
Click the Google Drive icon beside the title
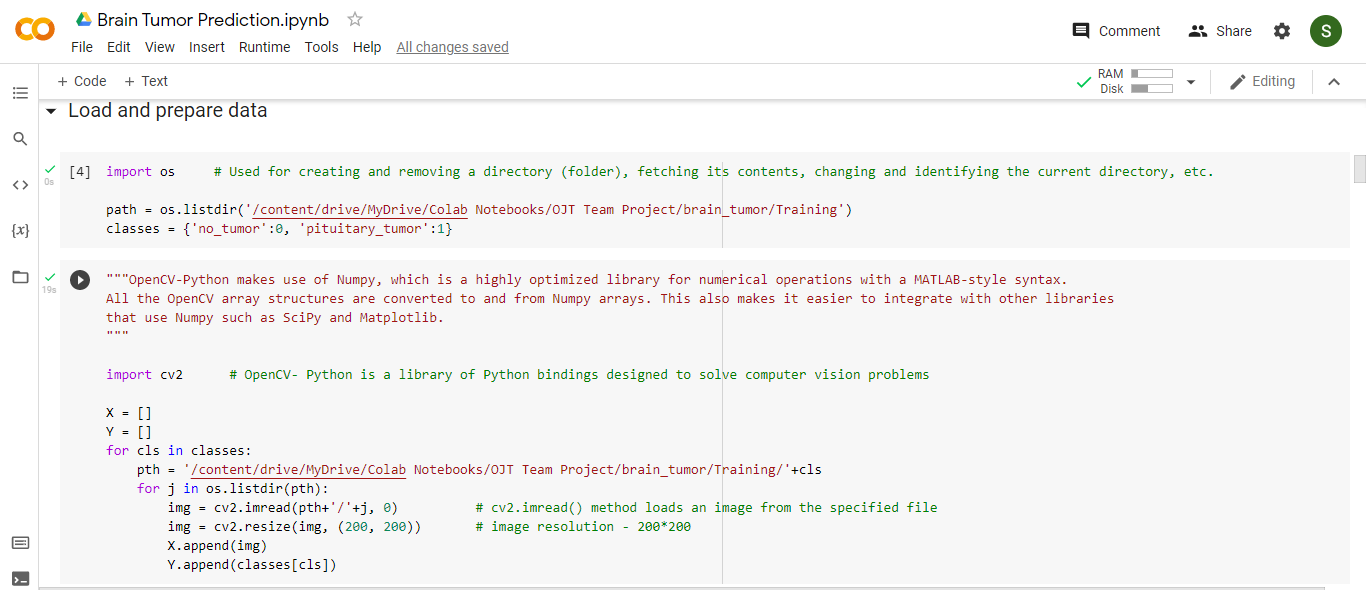pos(84,19)
